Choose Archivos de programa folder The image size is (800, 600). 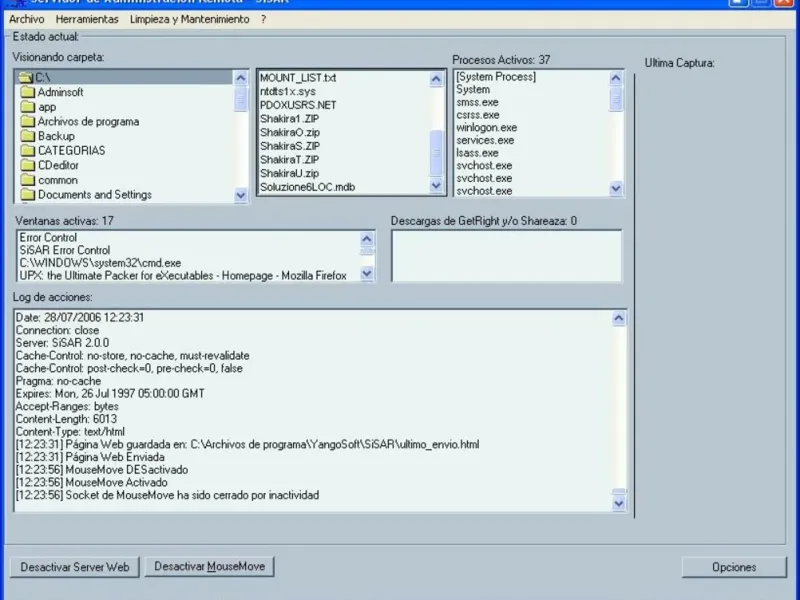coord(81,121)
